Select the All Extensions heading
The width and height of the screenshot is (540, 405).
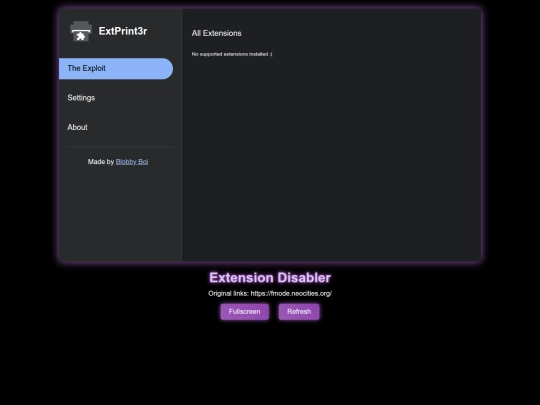[x=217, y=33]
